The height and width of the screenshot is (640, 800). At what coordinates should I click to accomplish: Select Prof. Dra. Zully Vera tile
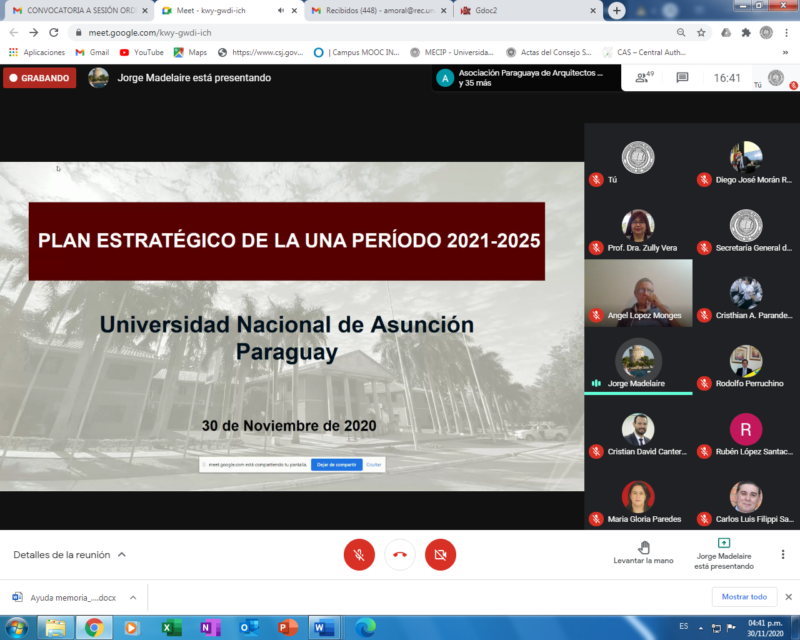[x=638, y=226]
